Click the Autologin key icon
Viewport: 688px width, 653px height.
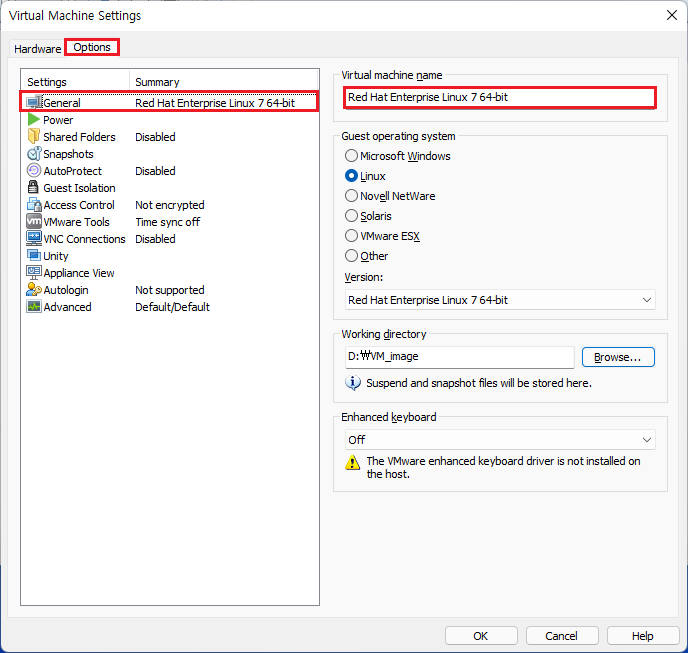34,290
